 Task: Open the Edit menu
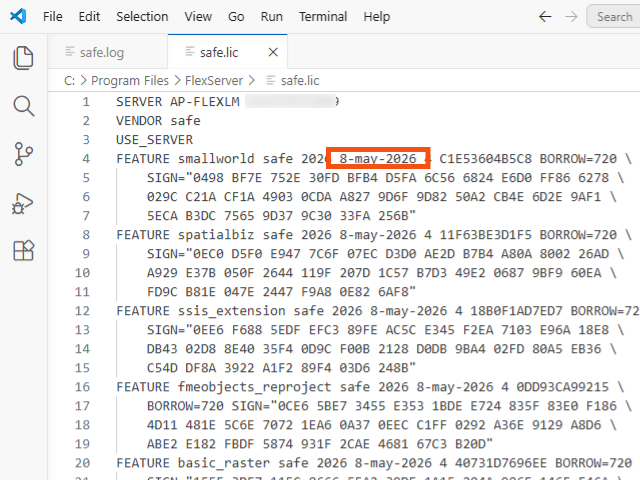point(89,17)
